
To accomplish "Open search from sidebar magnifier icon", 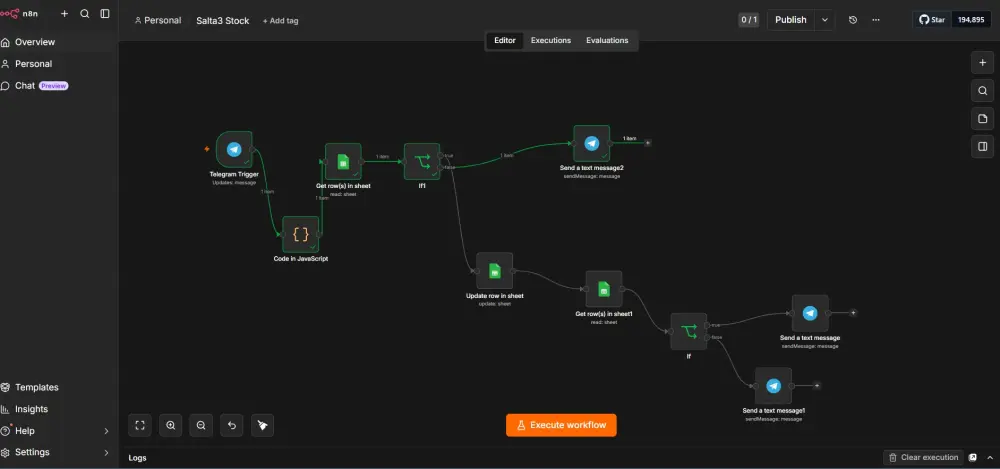I will click(85, 13).
